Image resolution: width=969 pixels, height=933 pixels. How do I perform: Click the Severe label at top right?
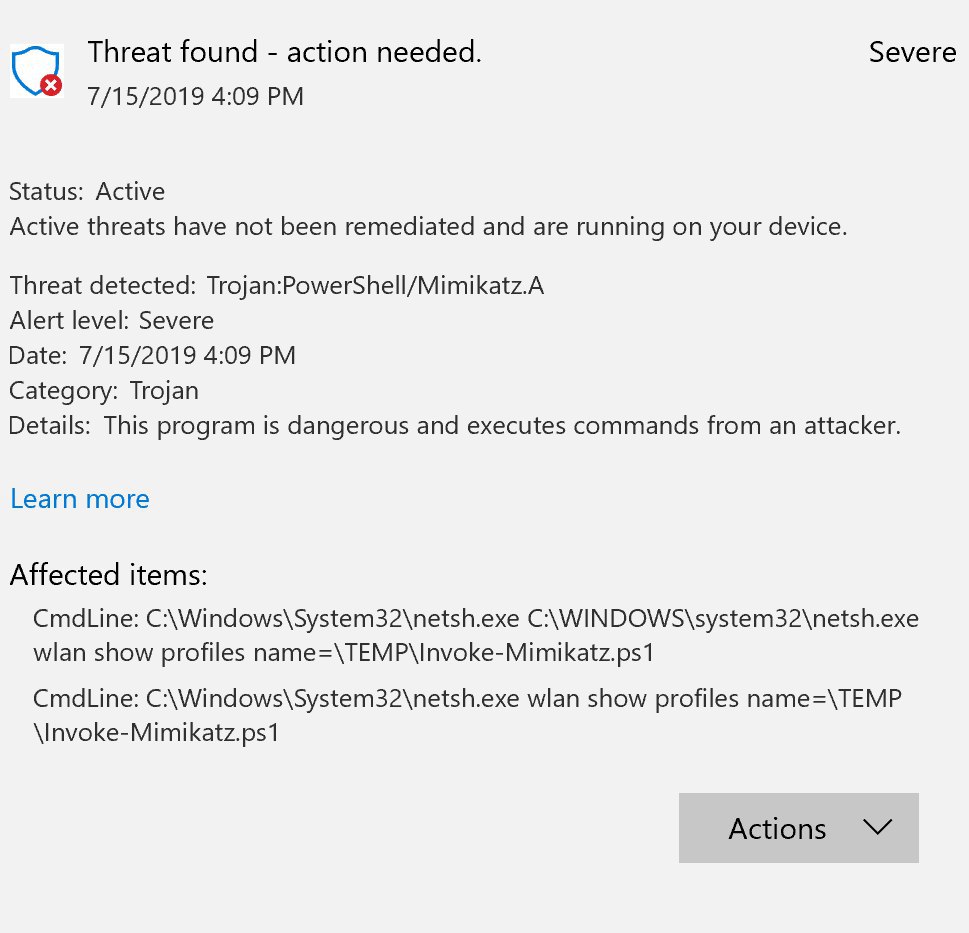912,53
